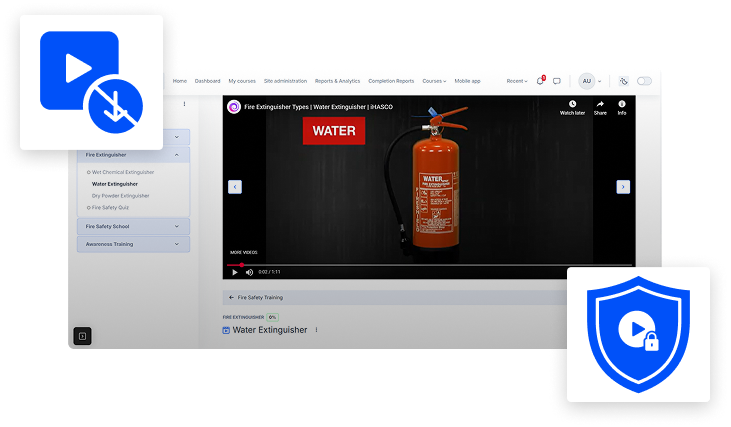Open the bottom-left sidebar drawer toggle

tap(83, 336)
